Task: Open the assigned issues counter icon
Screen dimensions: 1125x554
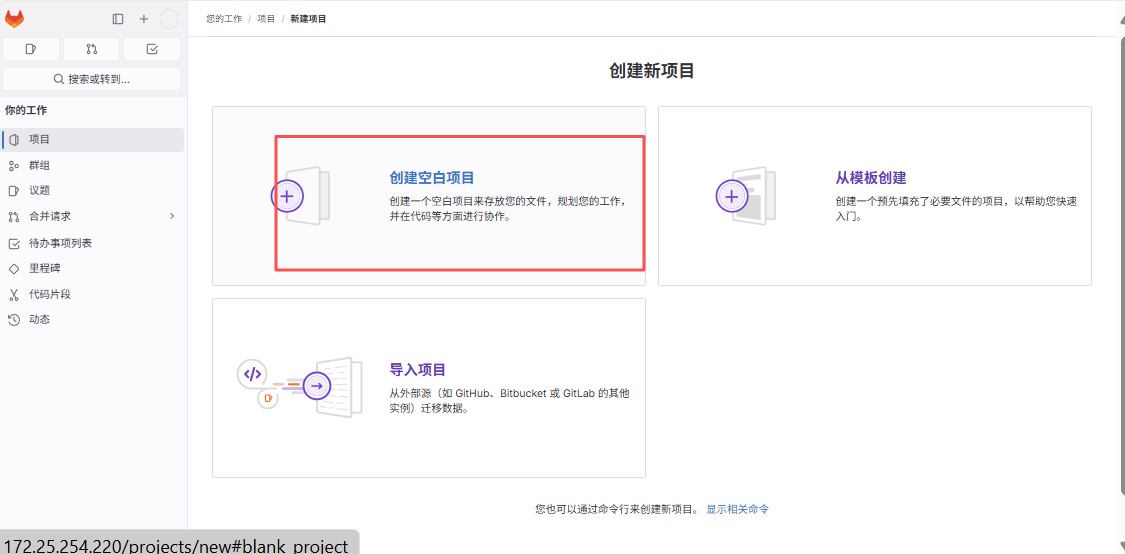Action: (x=31, y=49)
